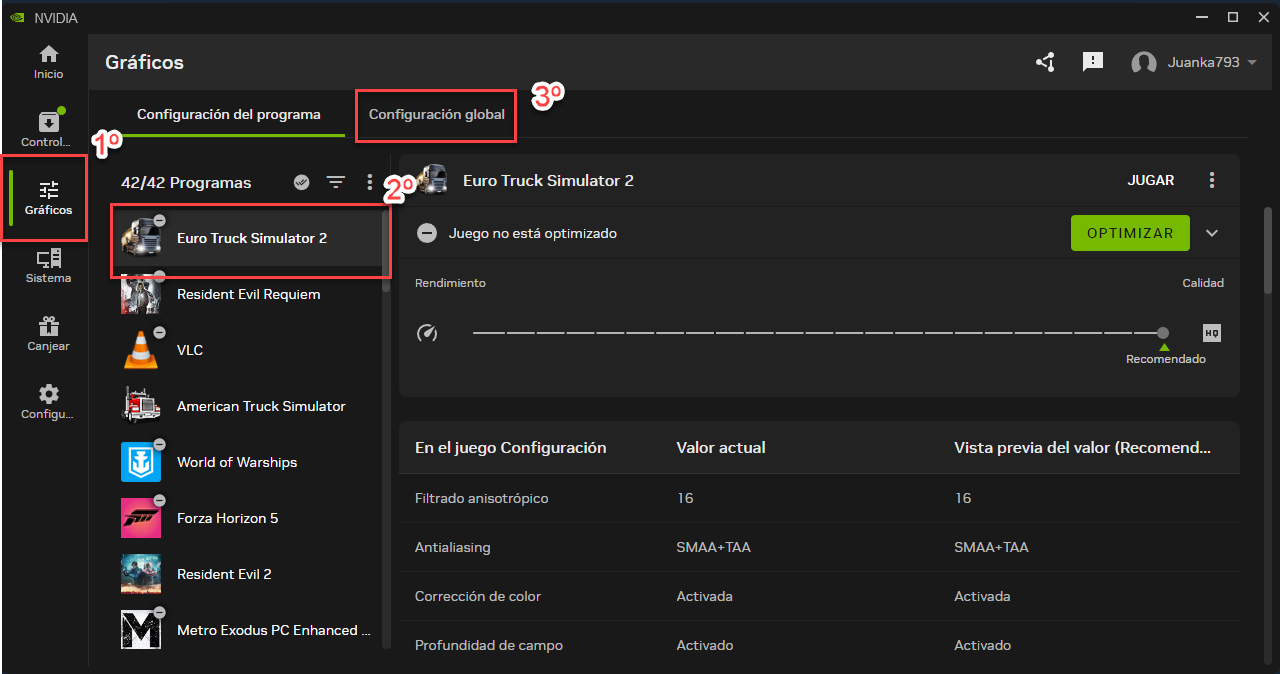
Task: Select Resident Evil Requiem in program list
Action: 247,294
